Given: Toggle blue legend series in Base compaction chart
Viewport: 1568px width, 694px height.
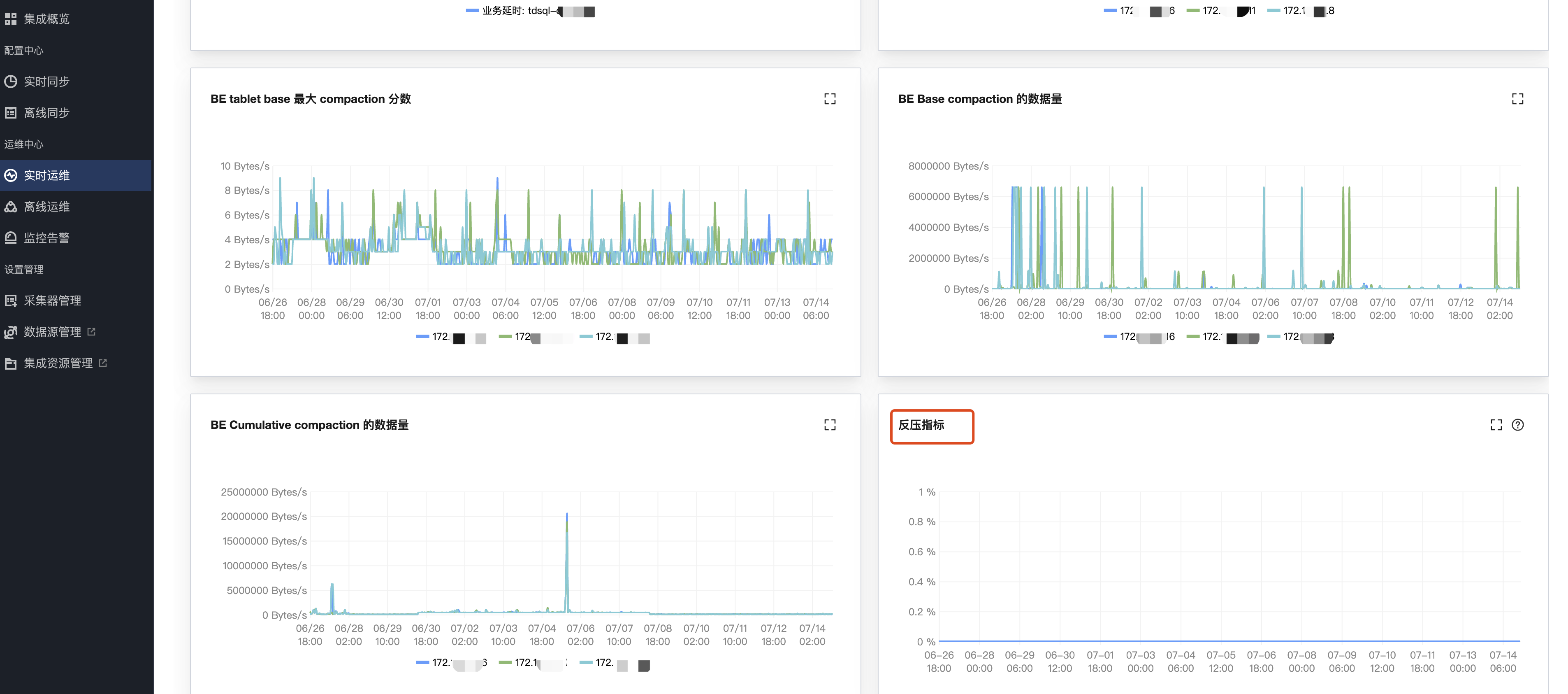Looking at the screenshot, I should (x=1110, y=336).
